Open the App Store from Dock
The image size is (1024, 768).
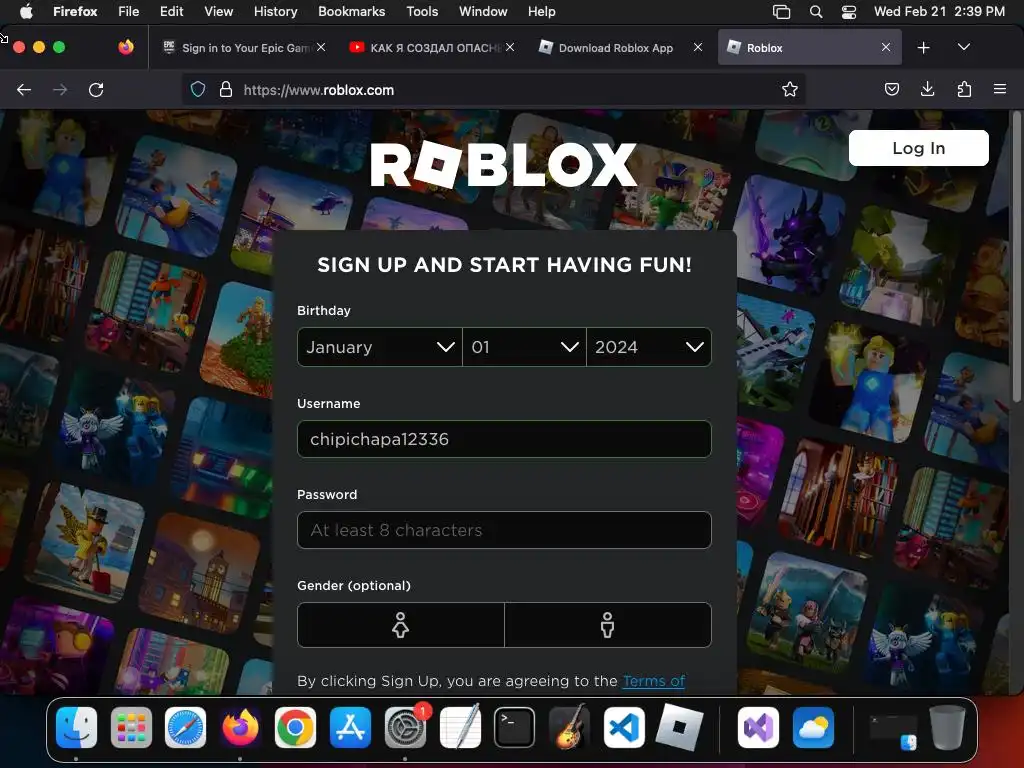(350, 728)
